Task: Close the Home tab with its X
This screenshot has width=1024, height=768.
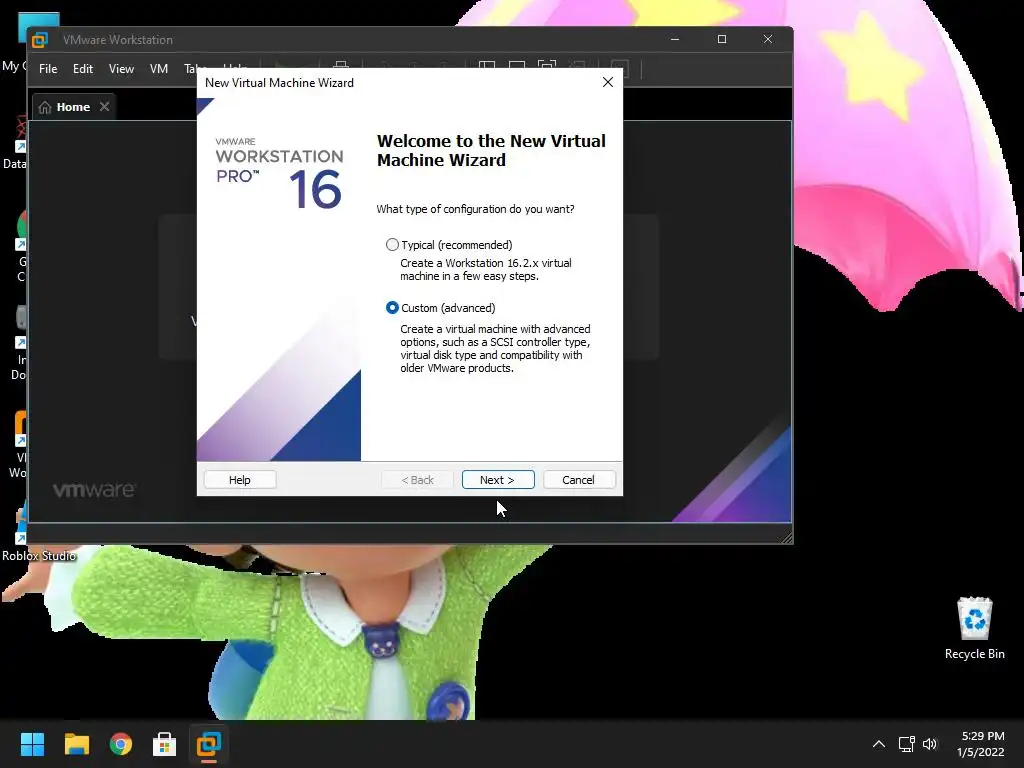Action: [104, 106]
